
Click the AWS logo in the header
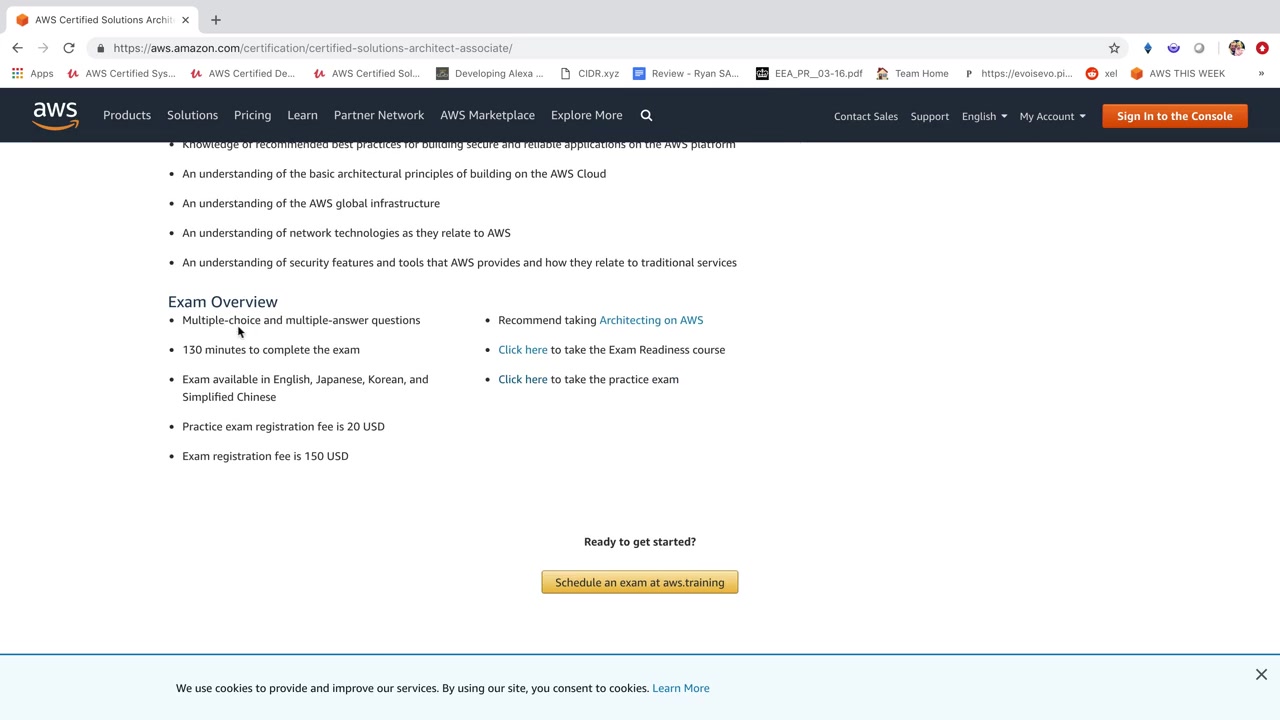coord(55,116)
